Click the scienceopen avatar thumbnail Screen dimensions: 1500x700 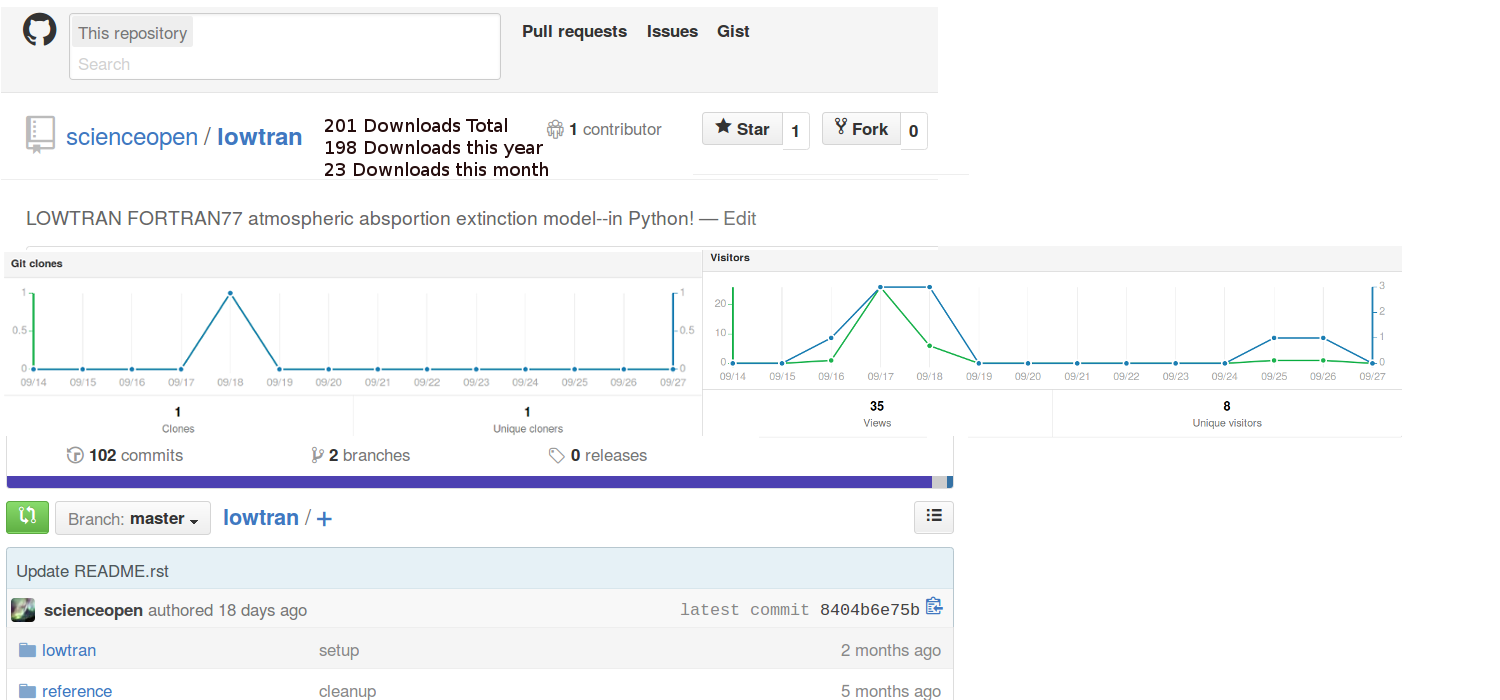tap(23, 610)
